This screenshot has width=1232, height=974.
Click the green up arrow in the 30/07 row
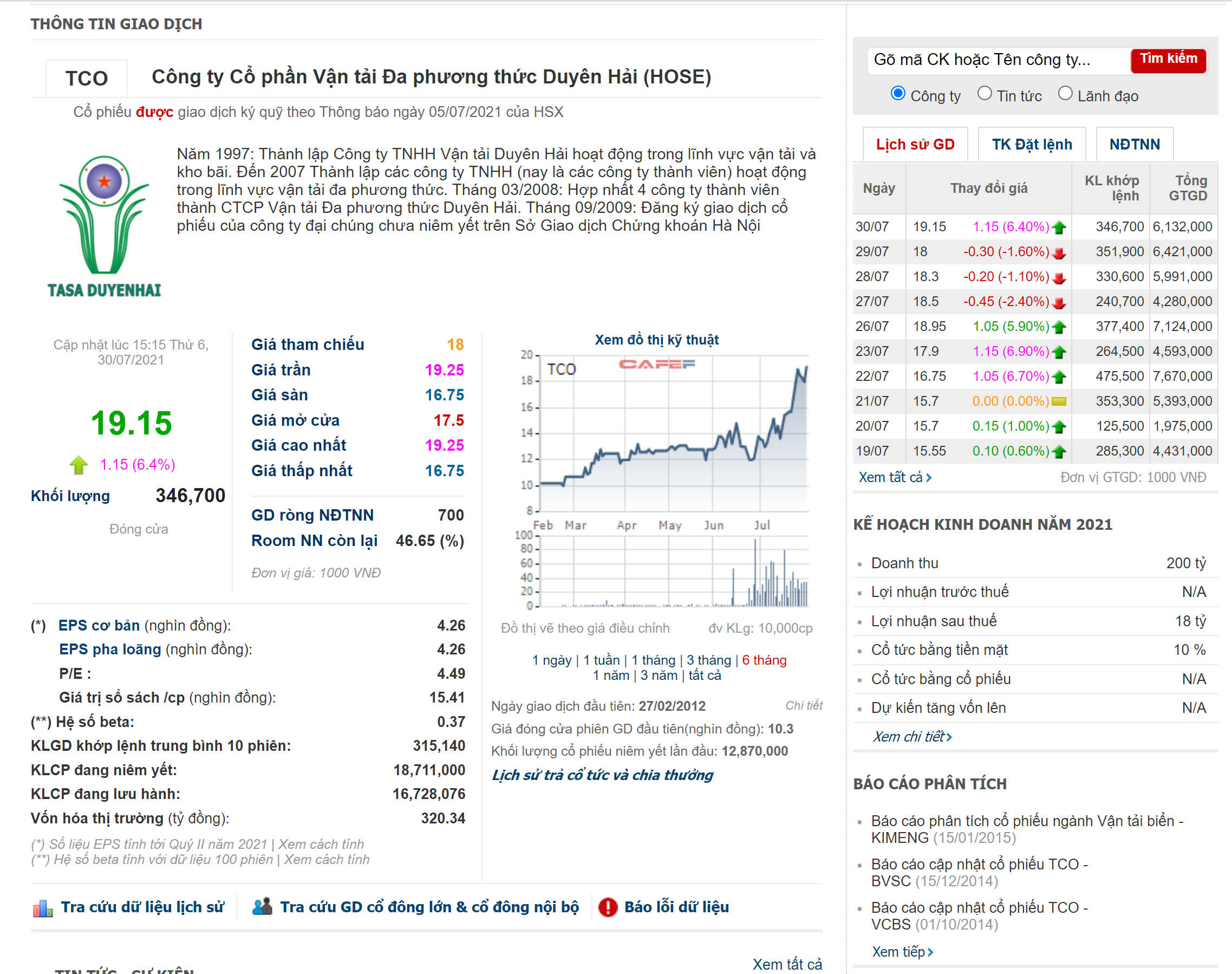(1059, 228)
